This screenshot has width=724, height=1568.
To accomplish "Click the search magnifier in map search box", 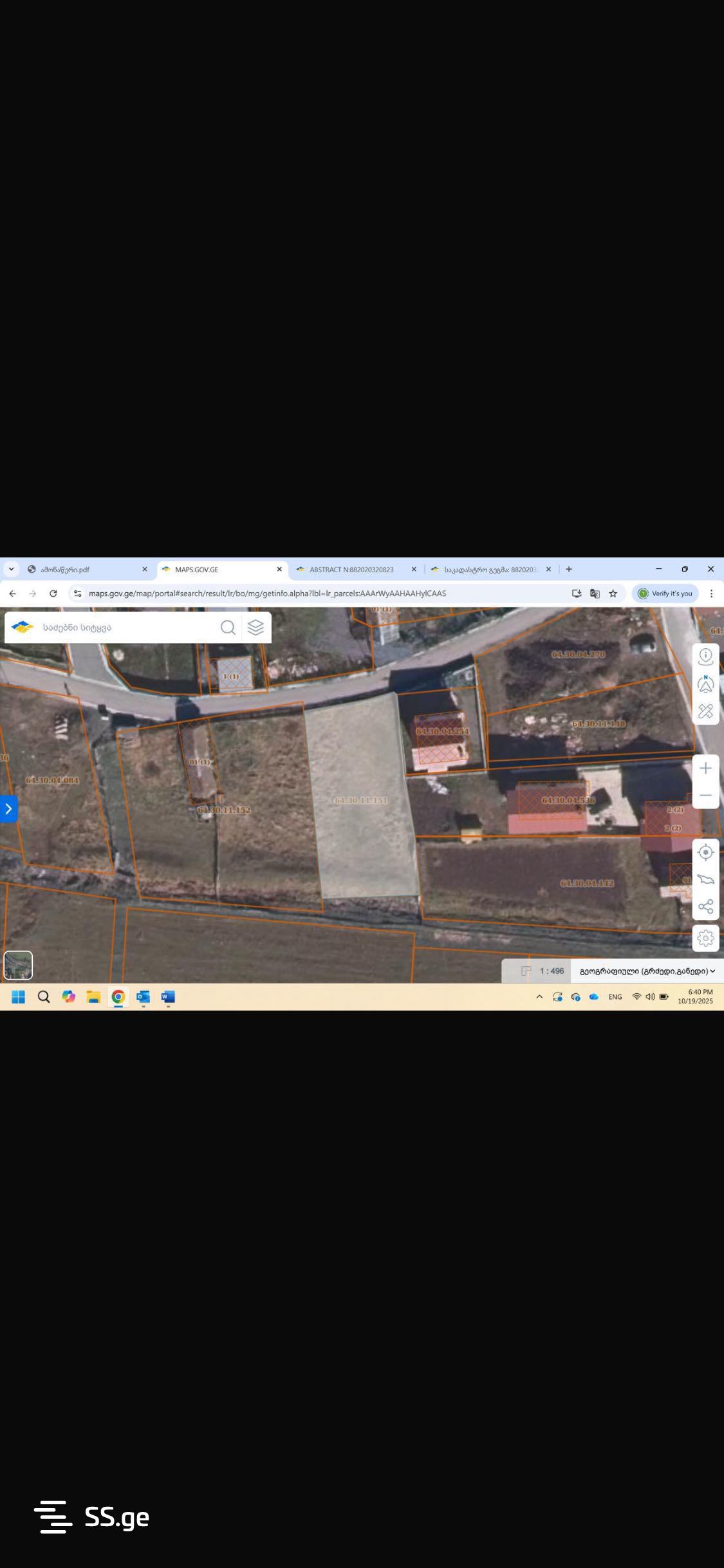I will click(228, 627).
